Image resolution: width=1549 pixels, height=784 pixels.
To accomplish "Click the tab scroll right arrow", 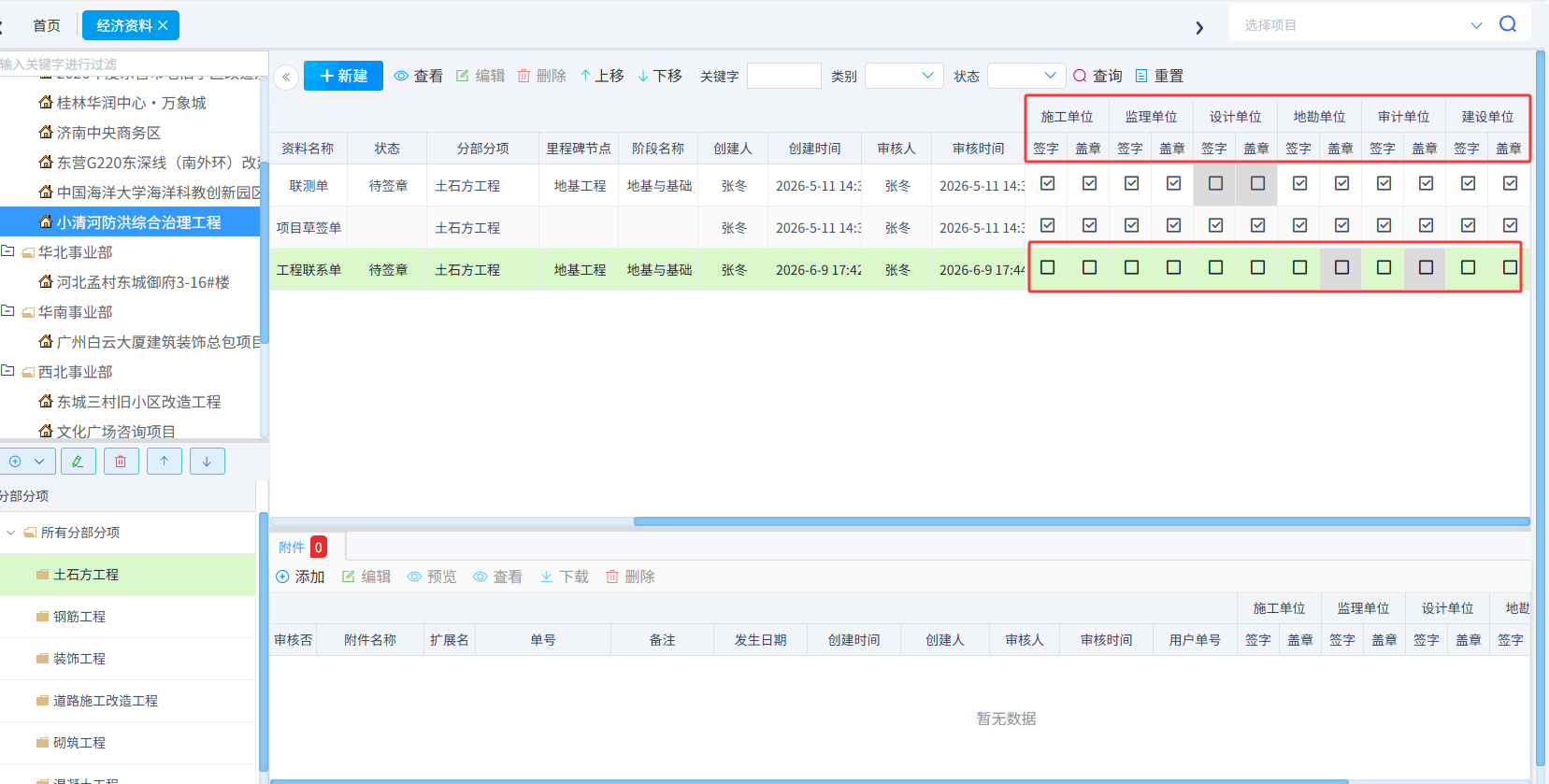I will tap(1199, 28).
